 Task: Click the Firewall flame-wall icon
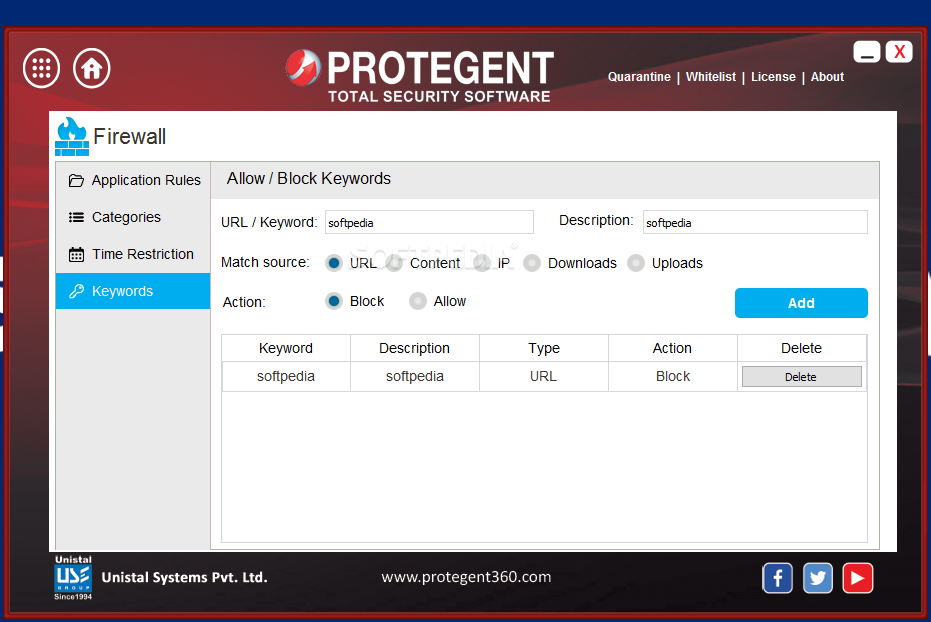click(x=72, y=137)
